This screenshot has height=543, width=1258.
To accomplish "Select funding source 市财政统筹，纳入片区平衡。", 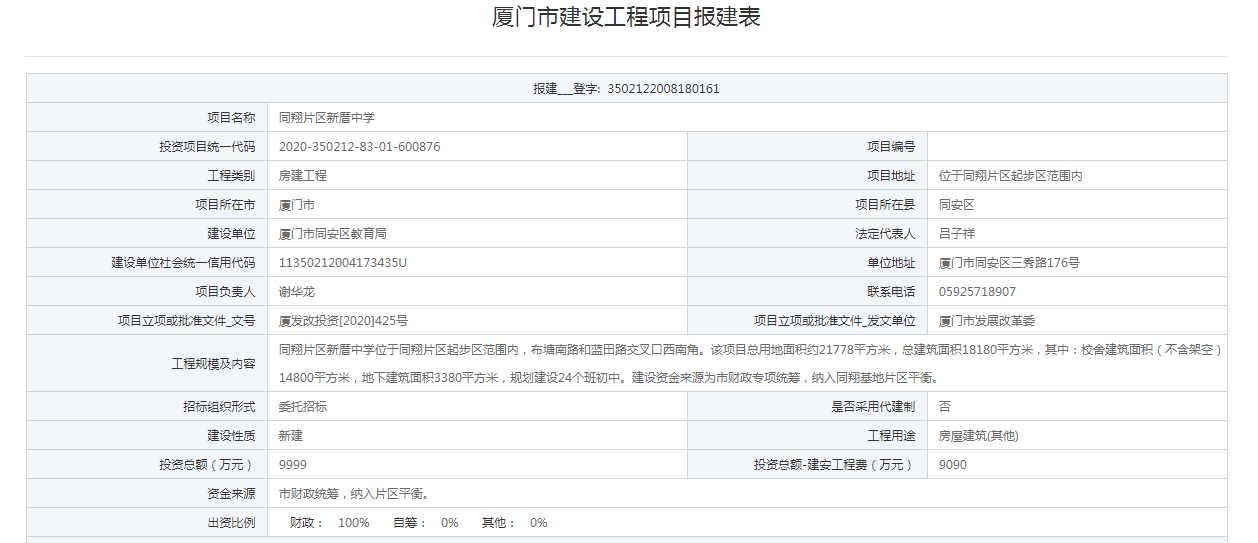I will tap(355, 494).
